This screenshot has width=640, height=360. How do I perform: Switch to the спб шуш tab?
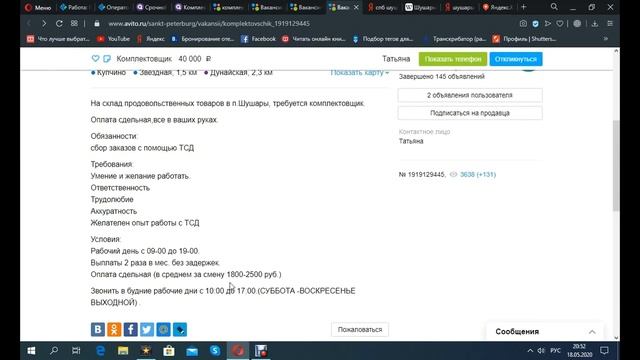click(x=382, y=7)
